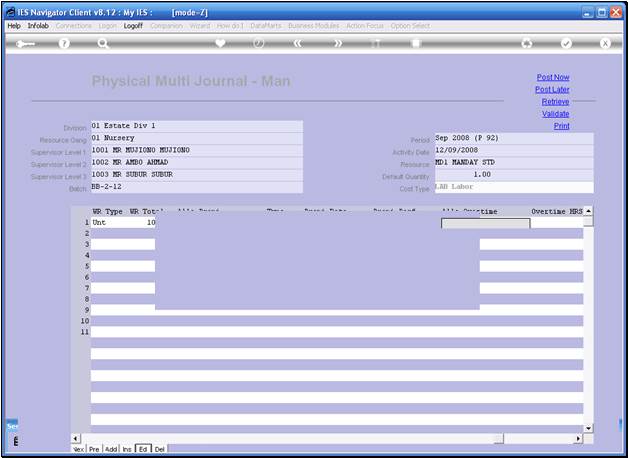Click the horizontal scrollbar left arrow
628x458 pixels.
tap(76, 439)
